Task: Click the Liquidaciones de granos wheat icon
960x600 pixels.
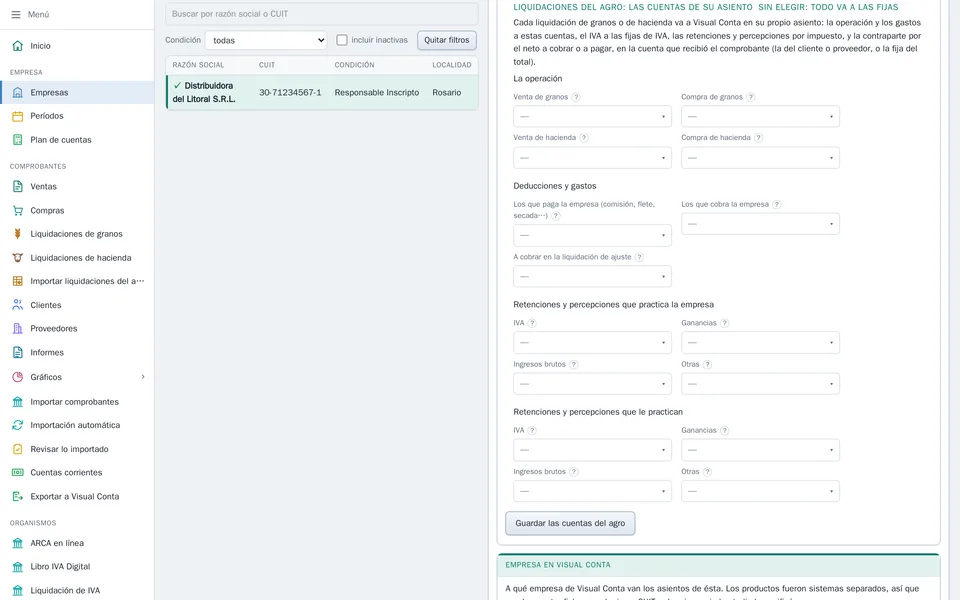Action: [18, 234]
